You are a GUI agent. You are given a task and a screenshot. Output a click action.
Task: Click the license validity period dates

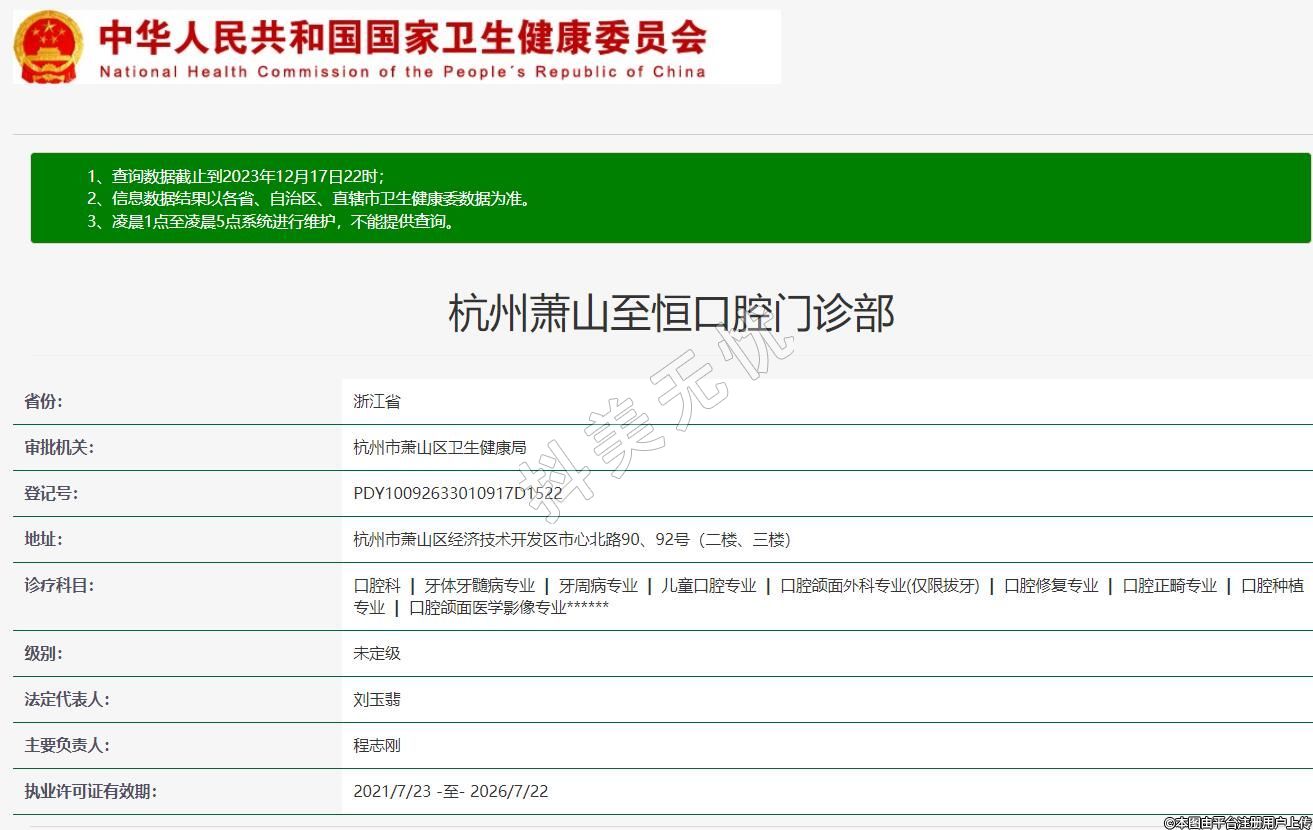tap(450, 791)
